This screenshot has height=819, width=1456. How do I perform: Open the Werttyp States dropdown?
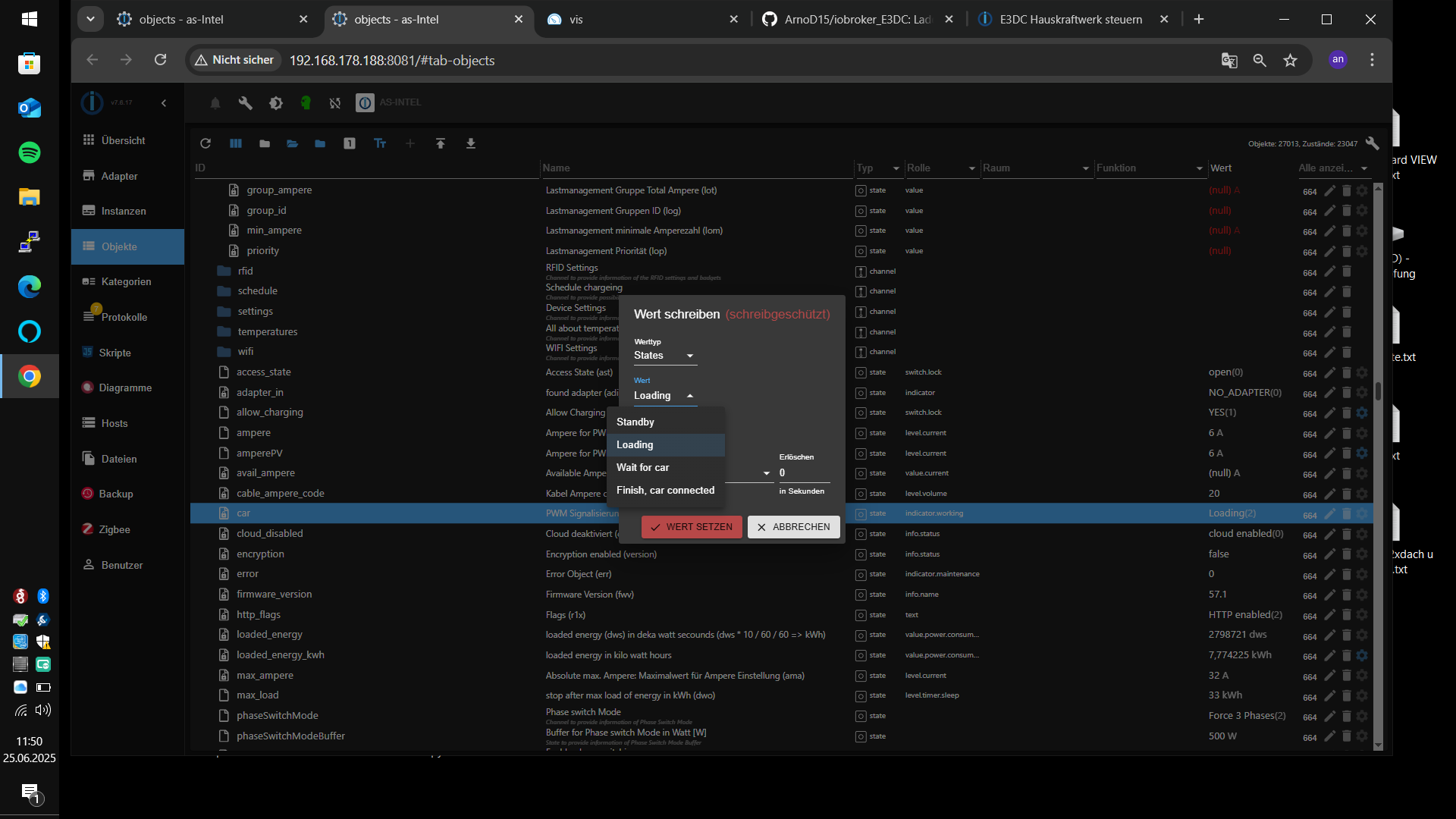coord(665,356)
